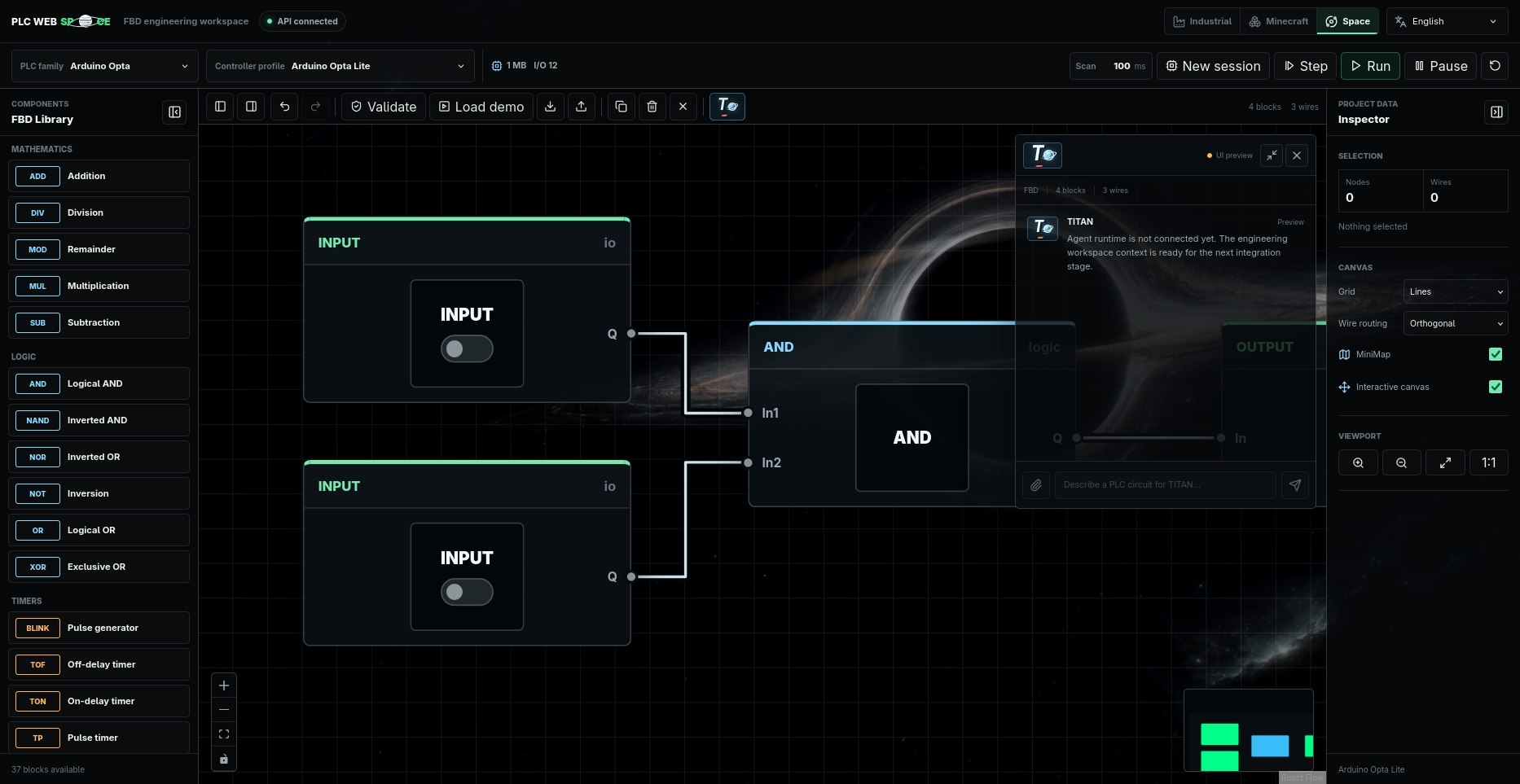Select the Remainder MOD library block

point(99,249)
